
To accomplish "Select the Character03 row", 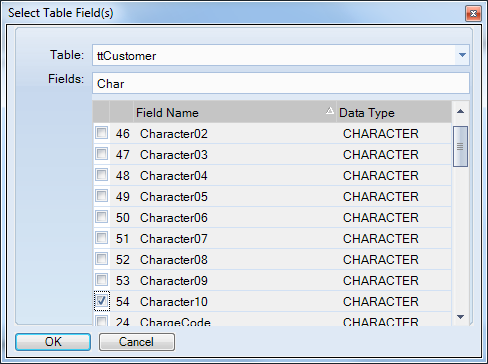I will (x=272, y=154).
